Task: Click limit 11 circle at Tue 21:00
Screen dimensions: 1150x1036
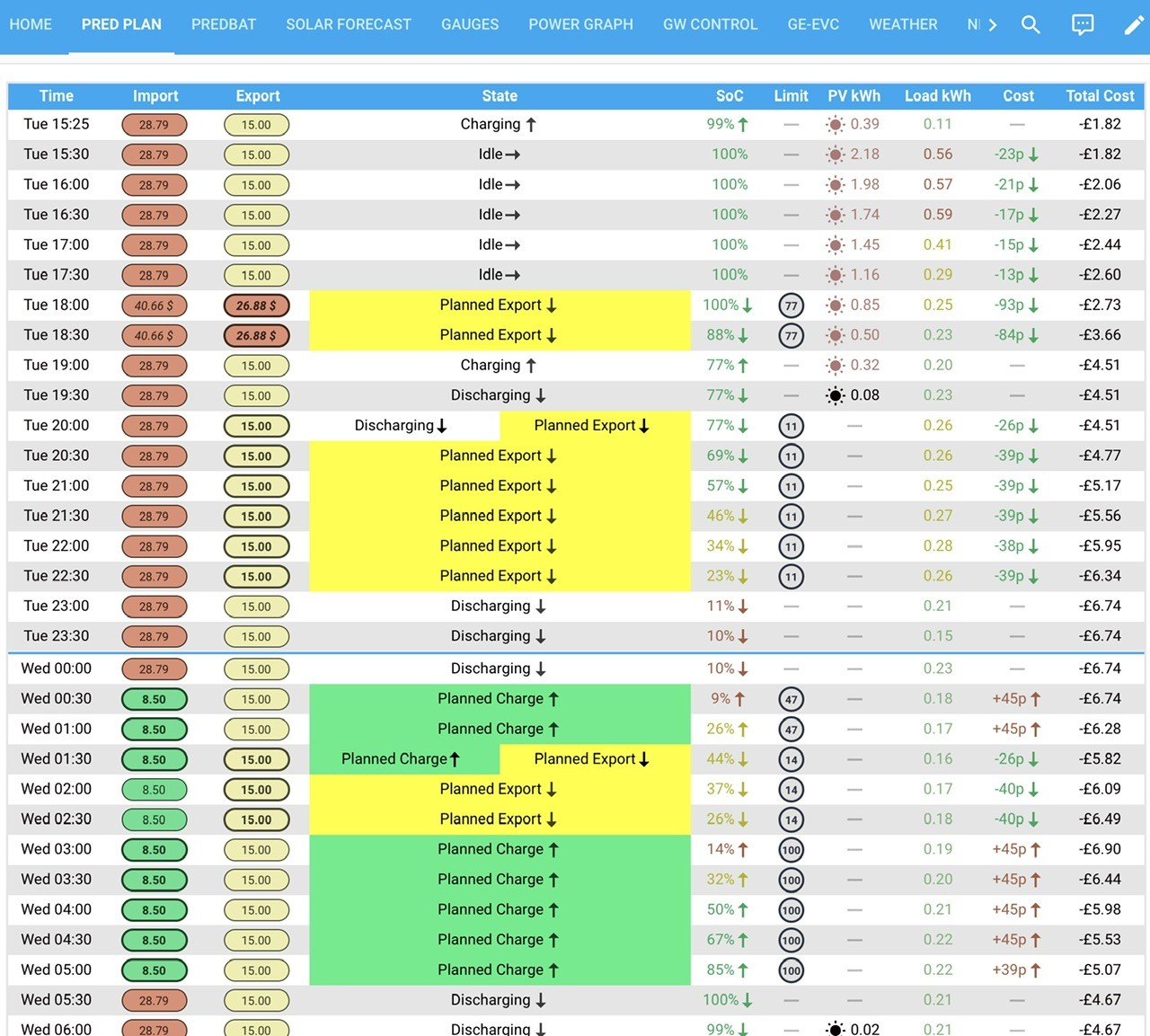Action: pos(791,486)
